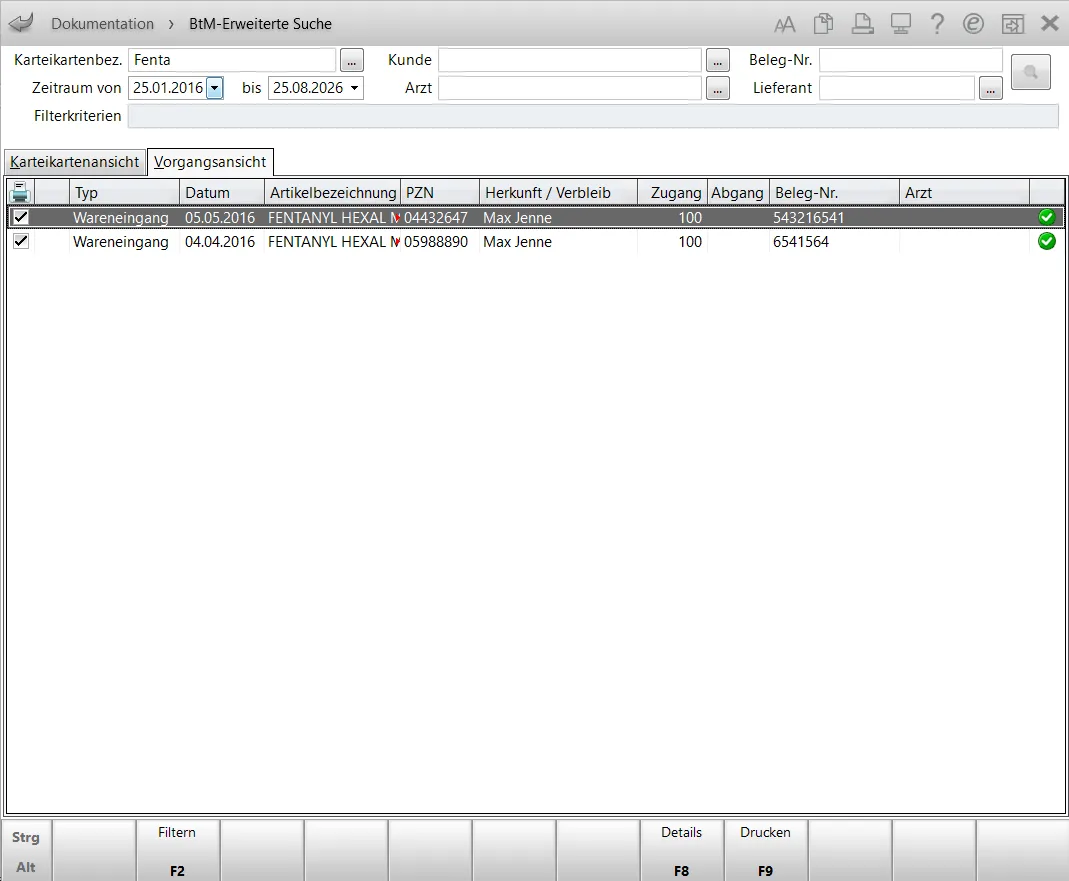Click the window export icon in header
This screenshot has width=1069, height=881.
click(1012, 25)
